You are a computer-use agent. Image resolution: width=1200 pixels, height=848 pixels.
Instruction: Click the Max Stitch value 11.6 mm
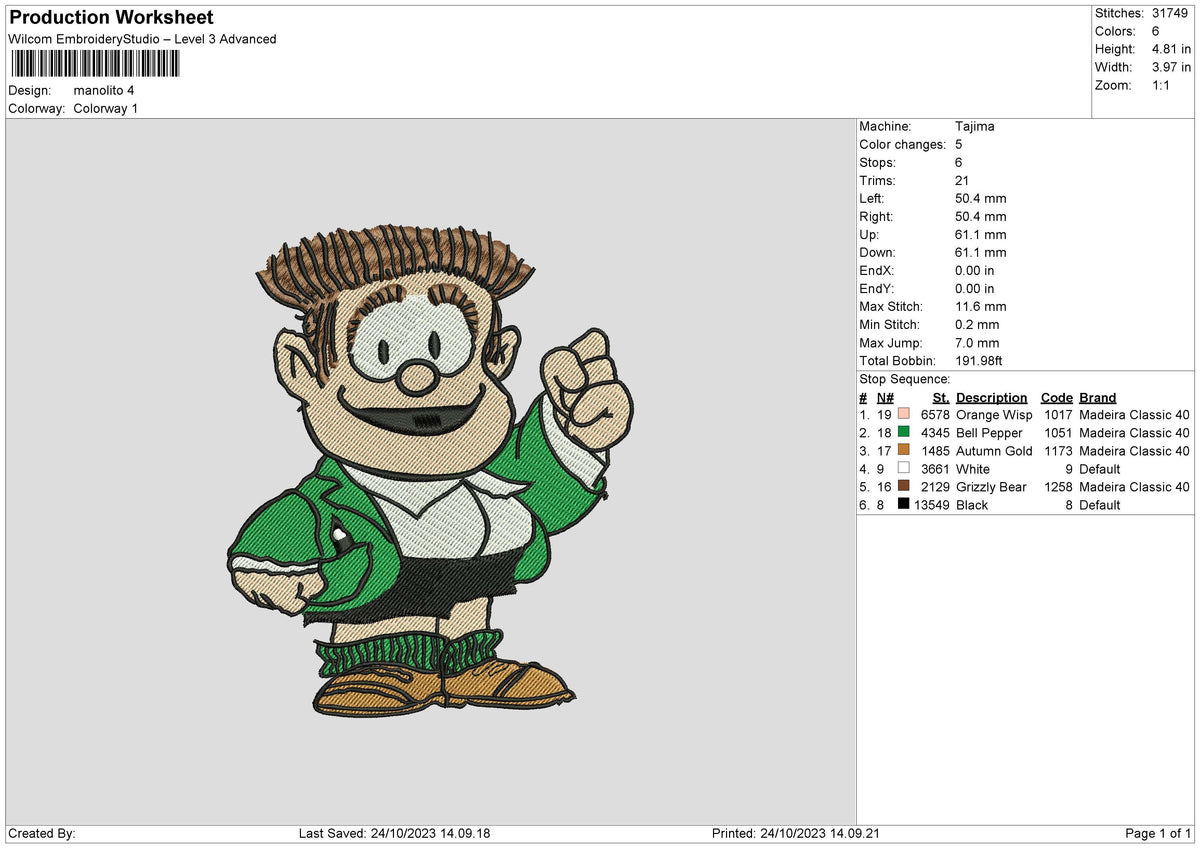[981, 306]
